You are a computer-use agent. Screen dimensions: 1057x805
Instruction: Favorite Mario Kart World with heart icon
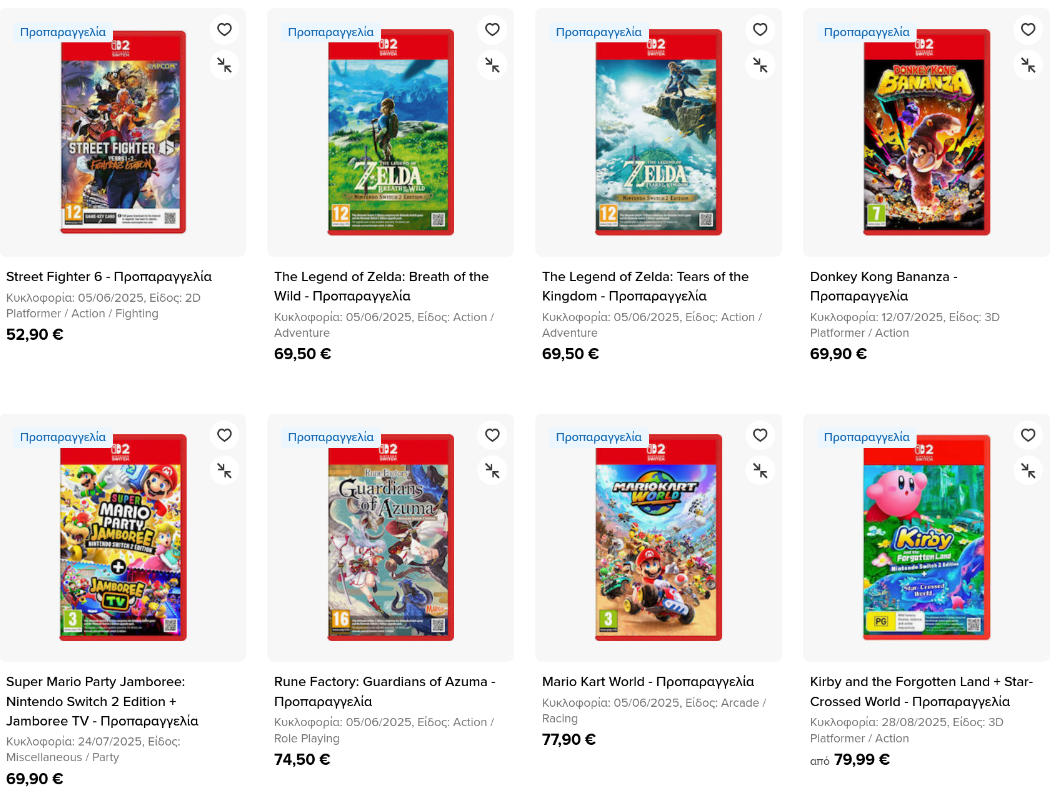(760, 435)
